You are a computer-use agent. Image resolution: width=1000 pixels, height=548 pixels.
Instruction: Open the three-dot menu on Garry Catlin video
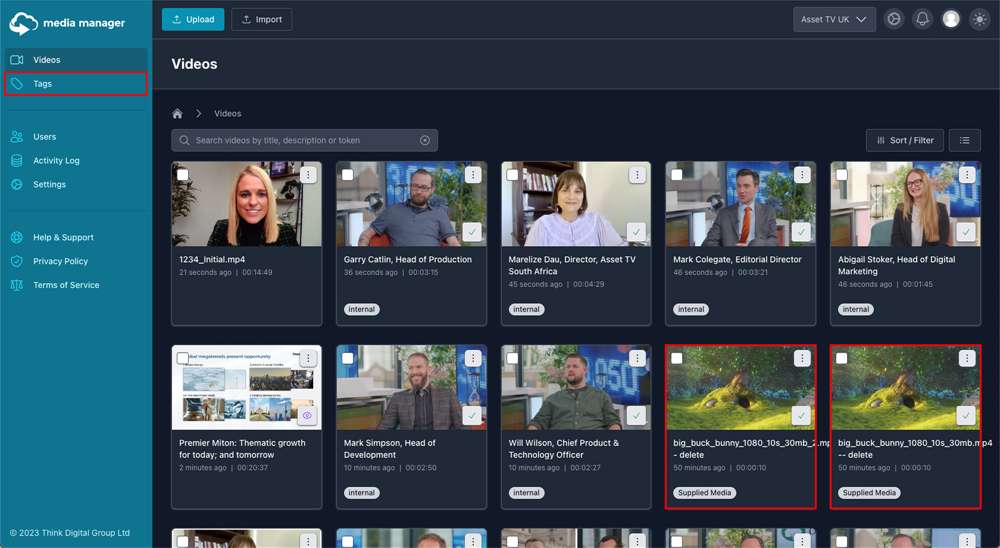(473, 175)
